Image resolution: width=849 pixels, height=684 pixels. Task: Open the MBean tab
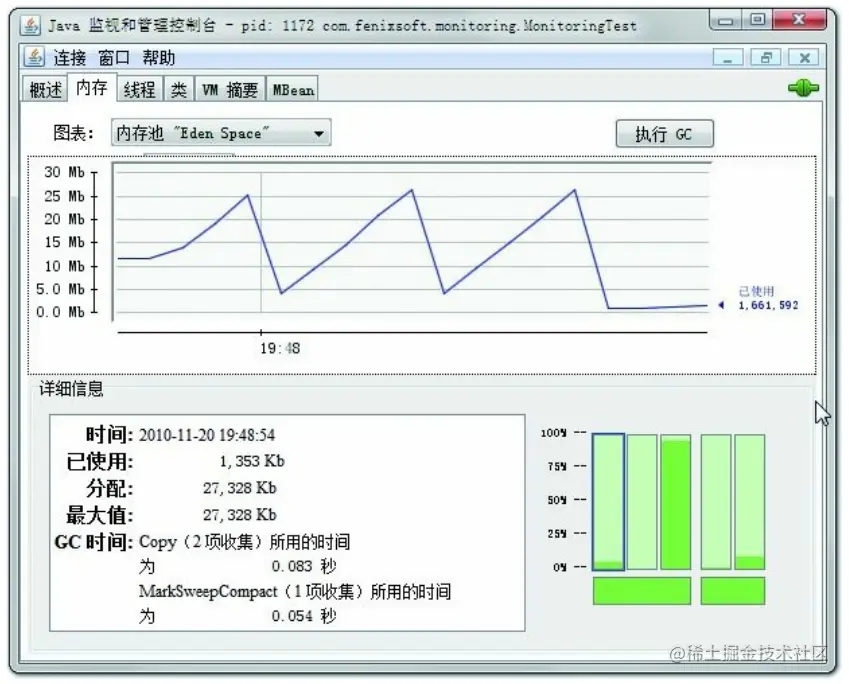click(292, 89)
